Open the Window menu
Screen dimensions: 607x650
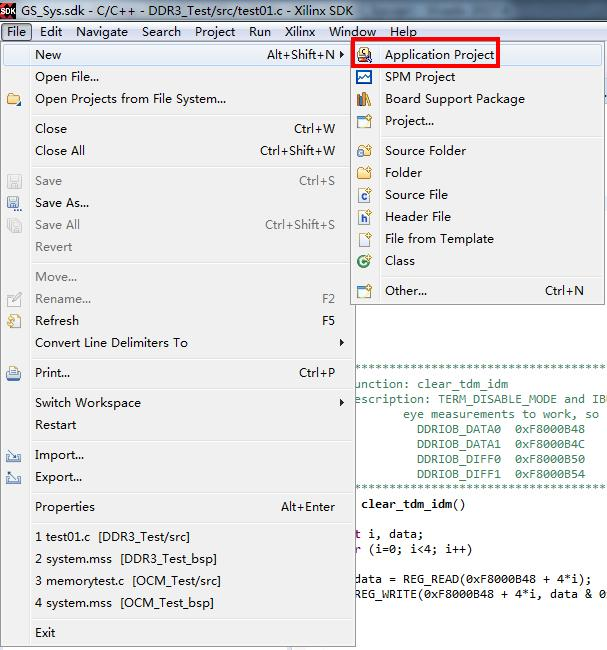pos(352,32)
